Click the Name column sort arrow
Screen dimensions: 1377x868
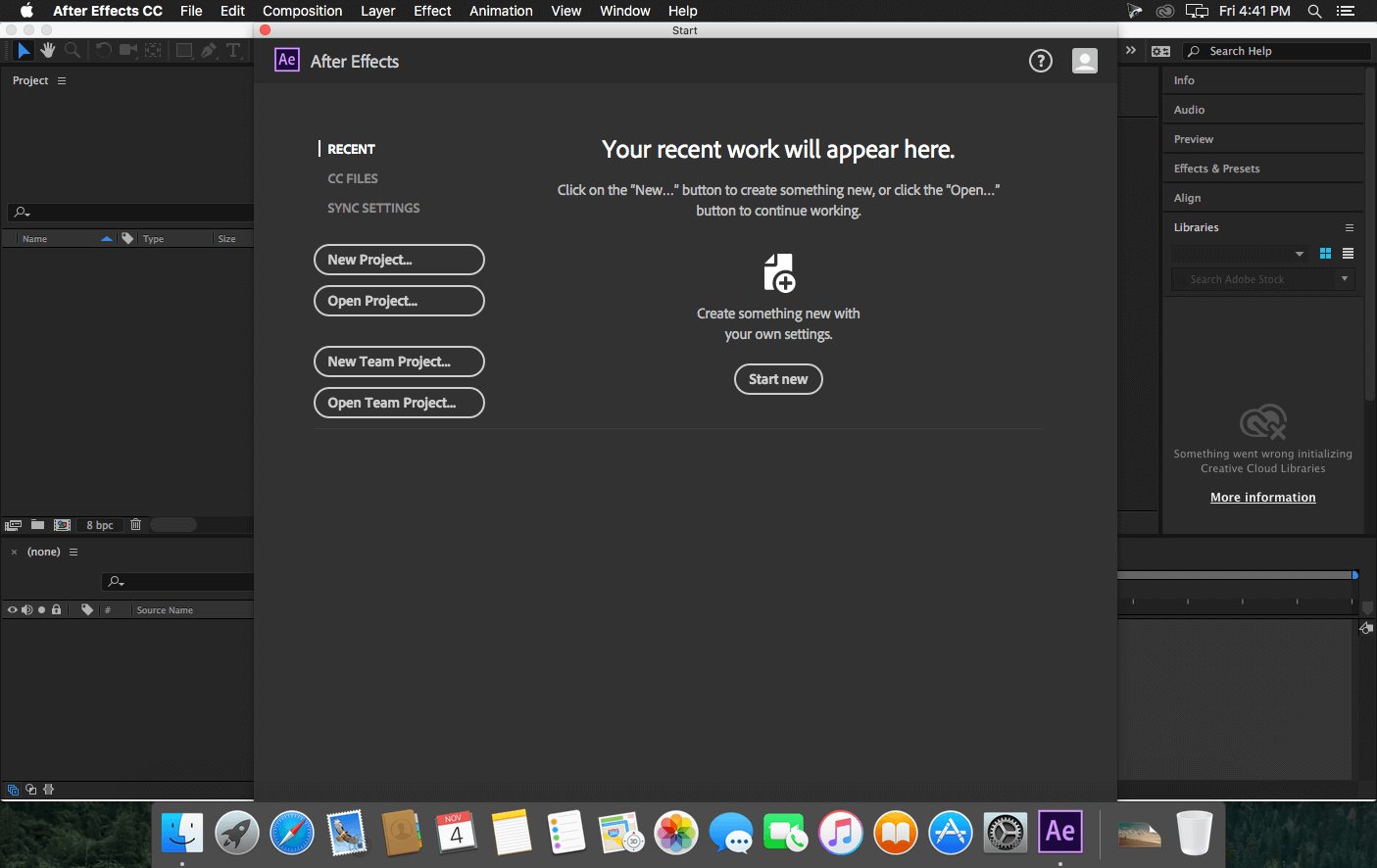click(107, 238)
